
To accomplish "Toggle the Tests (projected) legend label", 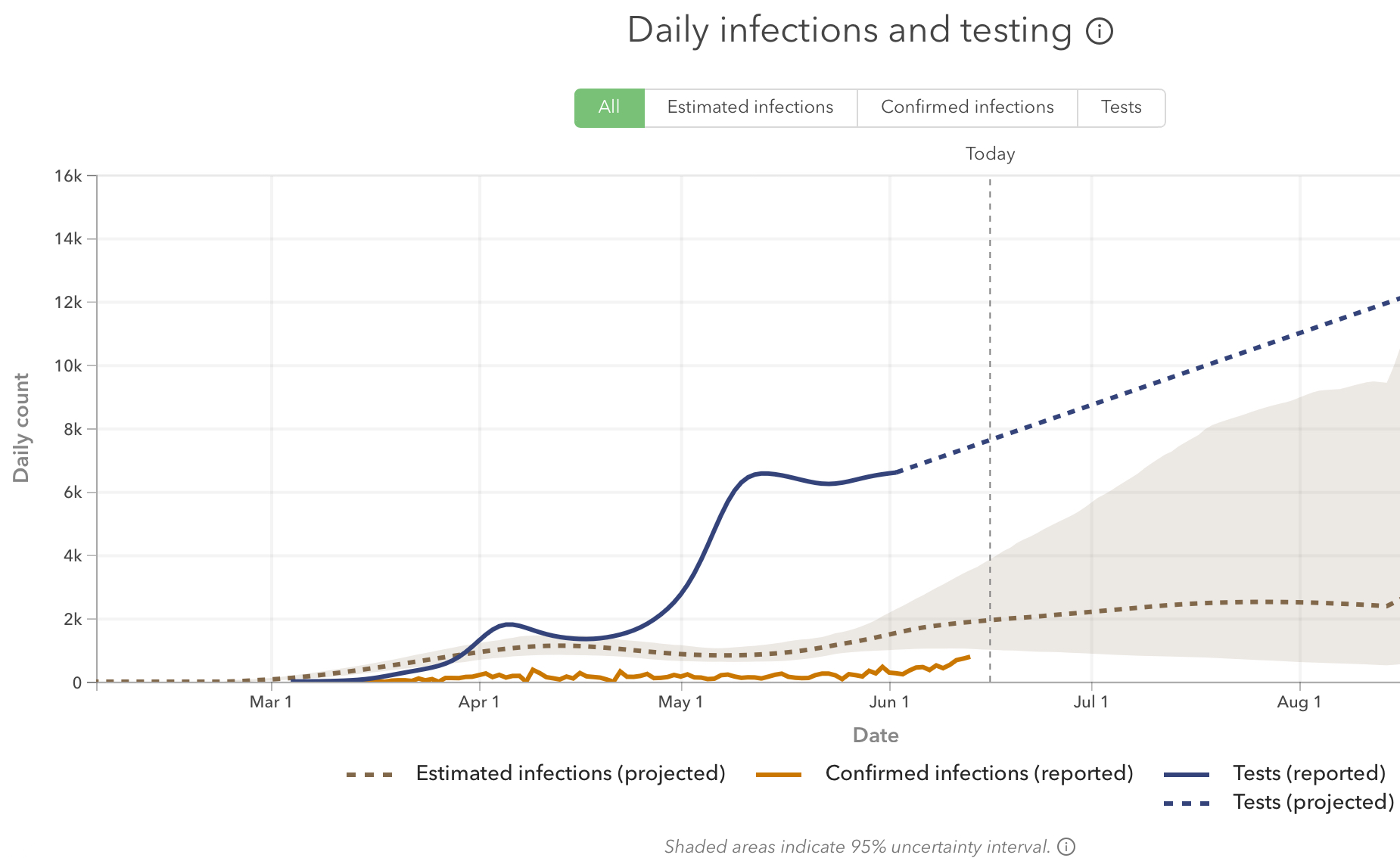I will (x=1314, y=802).
